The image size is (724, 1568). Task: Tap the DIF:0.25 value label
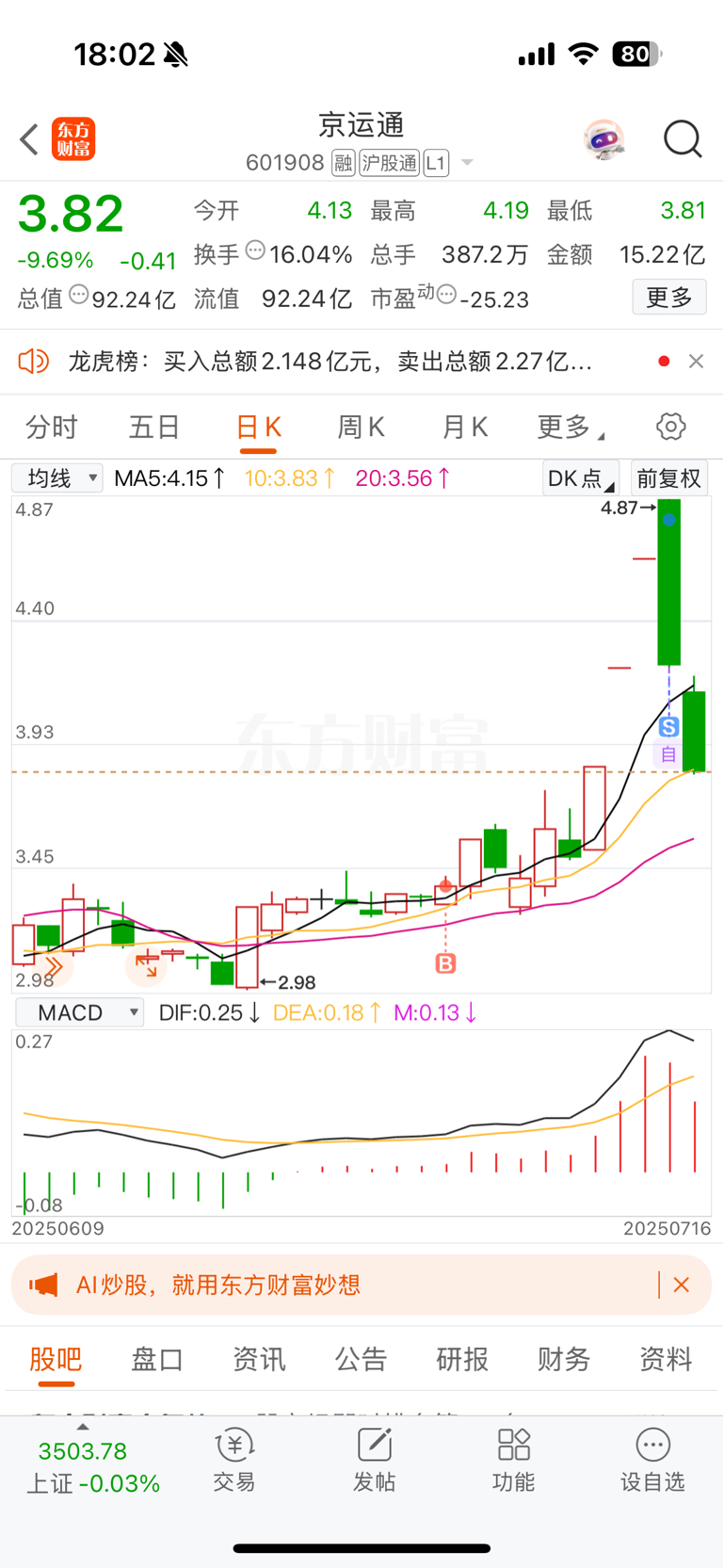(210, 1012)
